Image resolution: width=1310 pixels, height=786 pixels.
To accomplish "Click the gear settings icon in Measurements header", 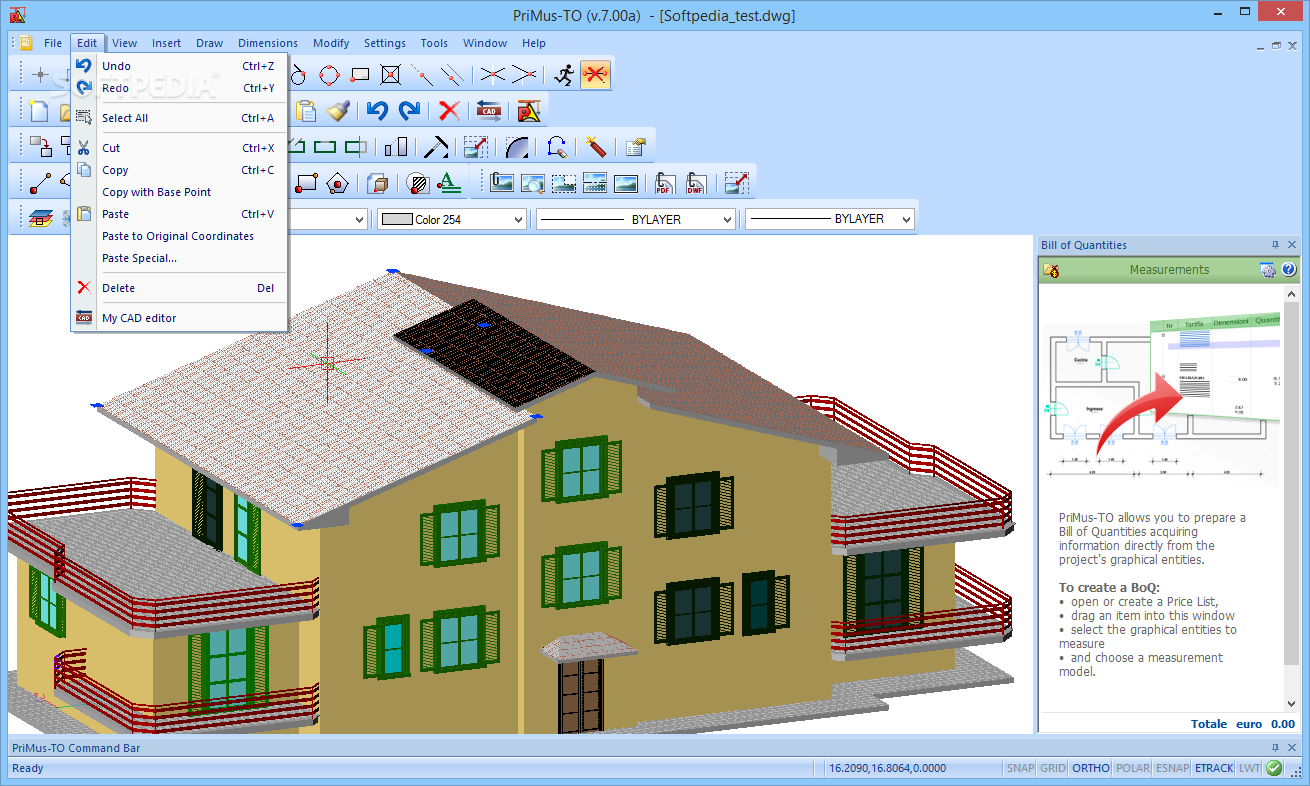I will click(x=1268, y=270).
